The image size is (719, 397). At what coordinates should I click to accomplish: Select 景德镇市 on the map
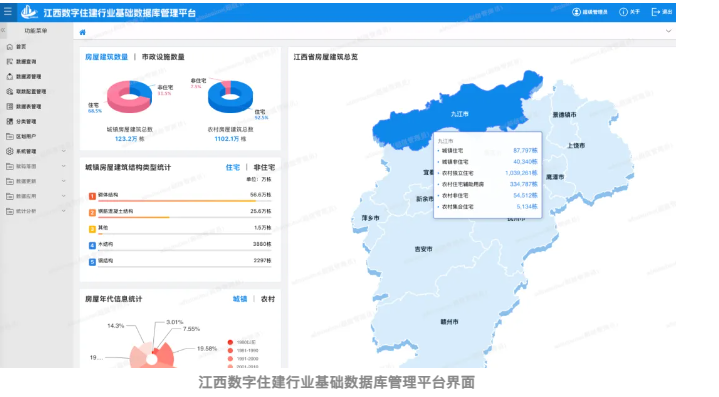[564, 115]
